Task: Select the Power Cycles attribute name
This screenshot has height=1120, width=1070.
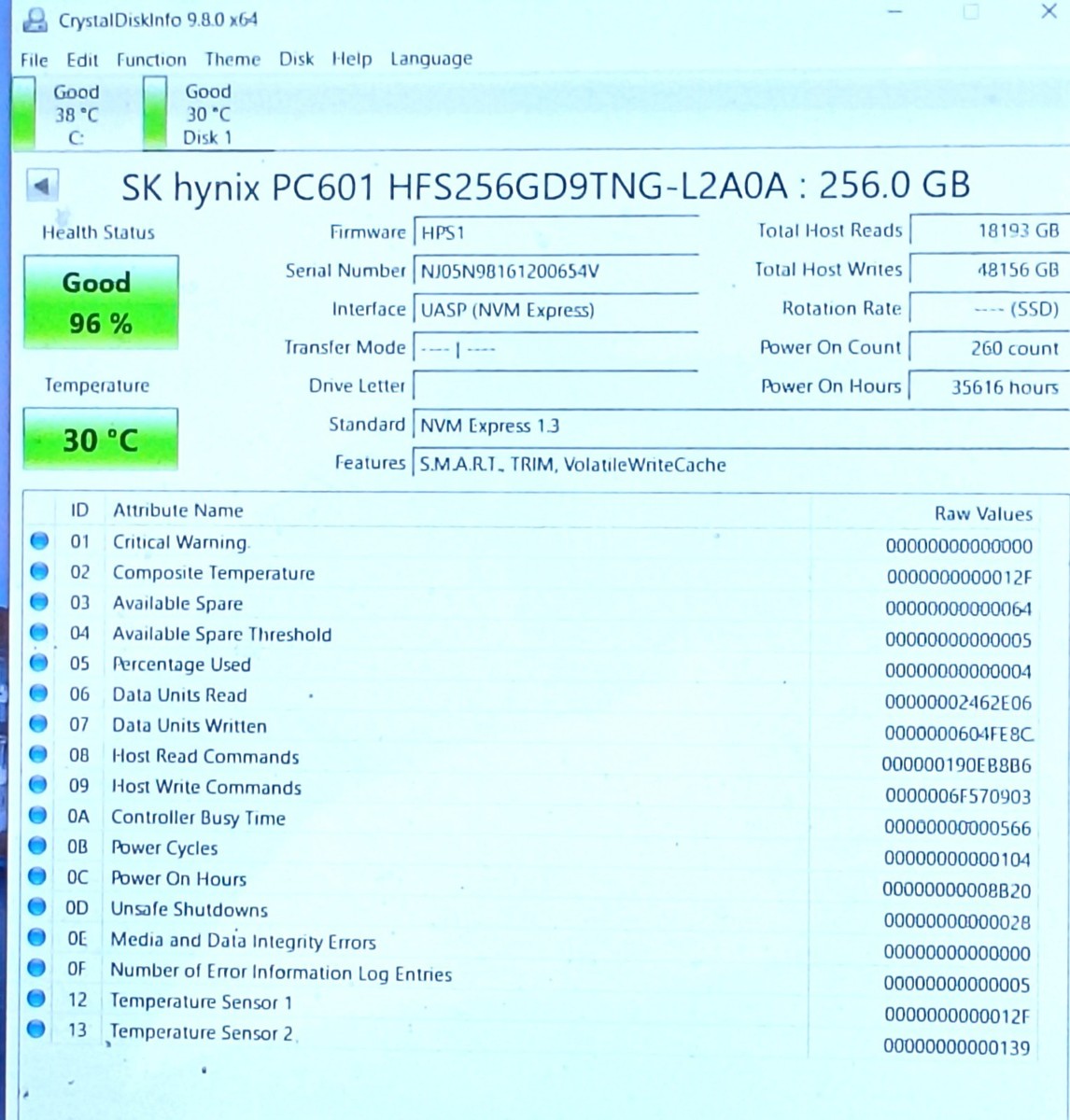Action: click(164, 848)
